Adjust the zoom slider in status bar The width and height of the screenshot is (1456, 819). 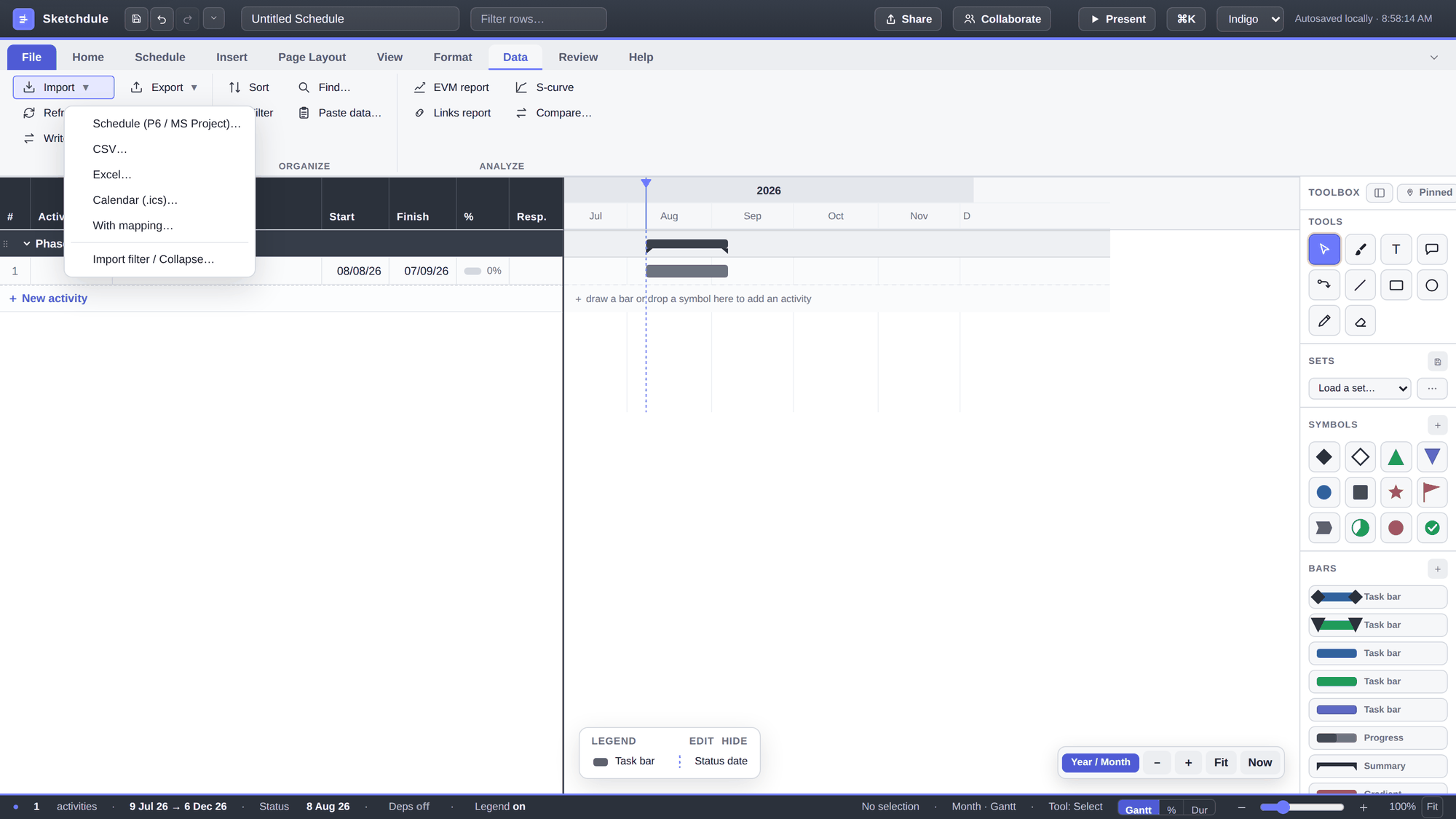pos(1302,807)
